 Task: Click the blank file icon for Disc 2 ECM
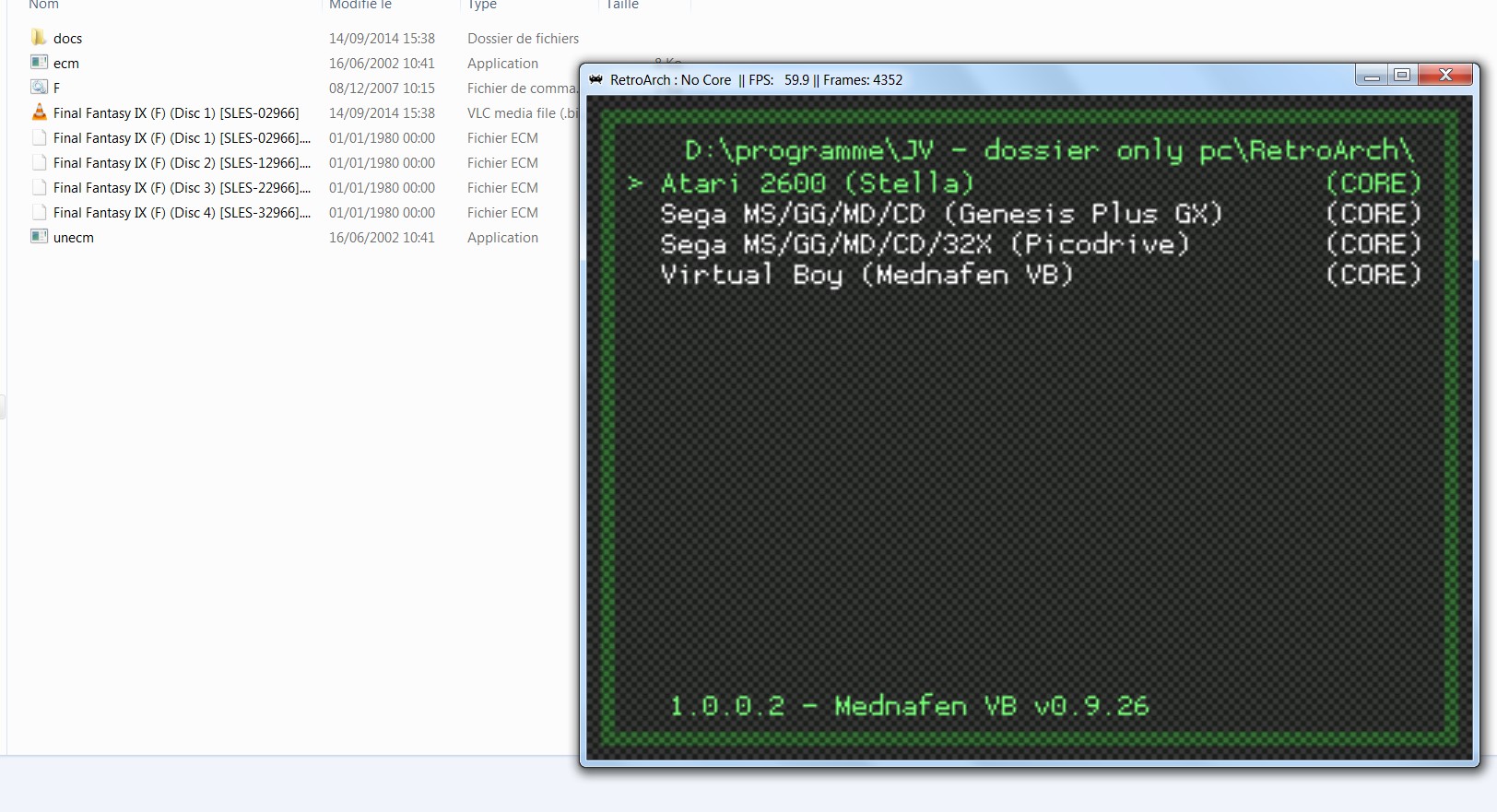(39, 162)
